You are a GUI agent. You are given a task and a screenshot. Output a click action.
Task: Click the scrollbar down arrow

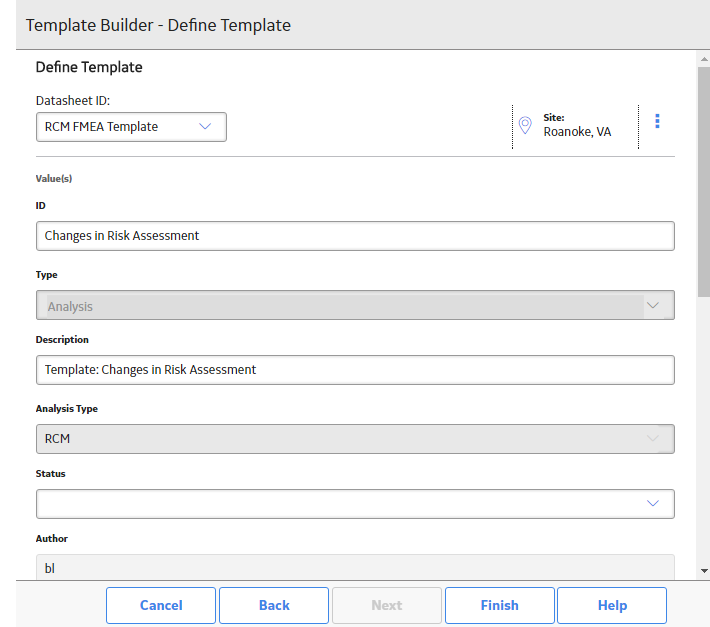pos(704,571)
